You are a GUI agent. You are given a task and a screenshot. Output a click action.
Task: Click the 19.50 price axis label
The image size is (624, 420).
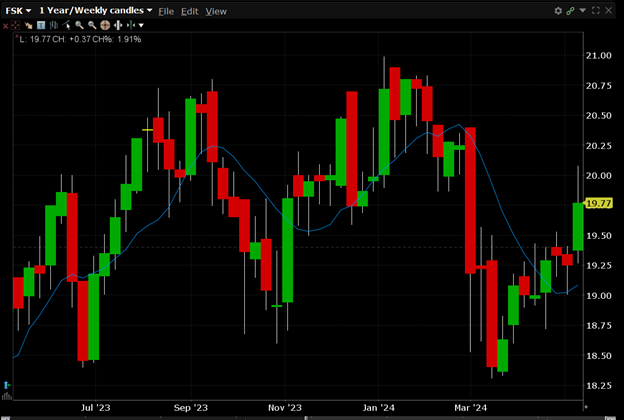pos(599,236)
